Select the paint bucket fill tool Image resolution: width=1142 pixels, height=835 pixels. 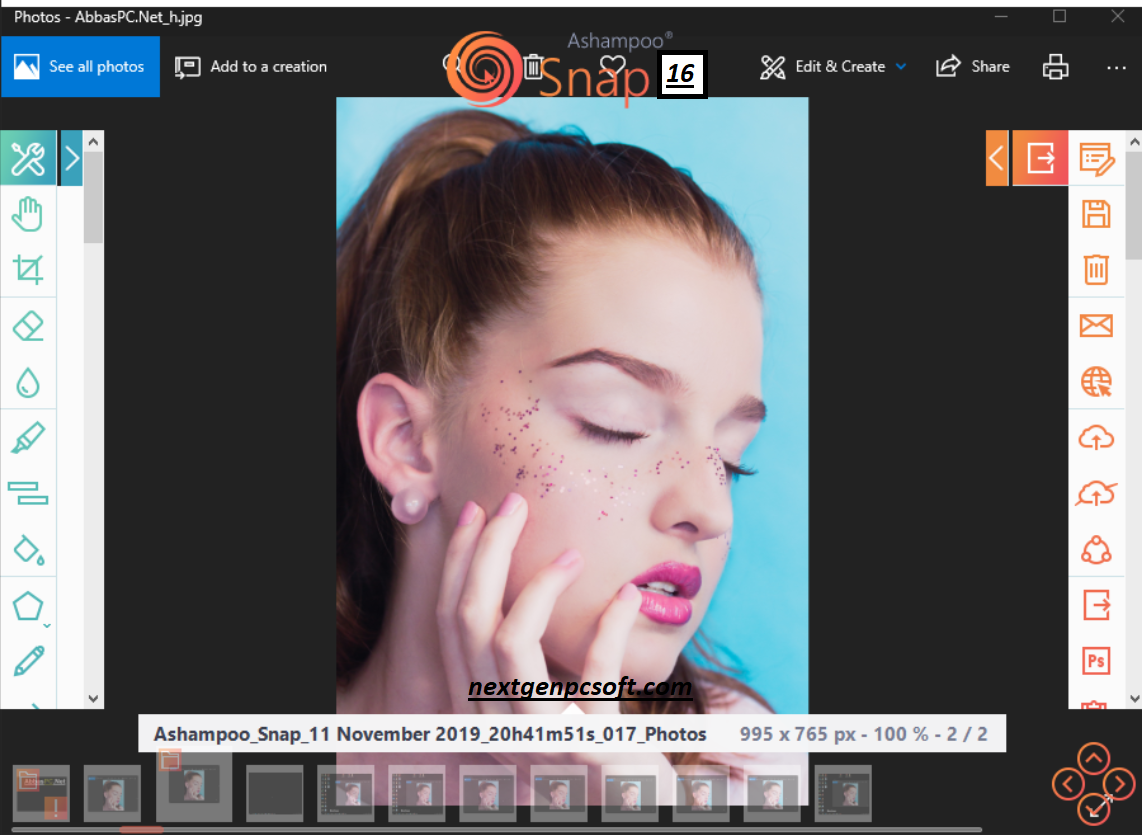coord(28,548)
